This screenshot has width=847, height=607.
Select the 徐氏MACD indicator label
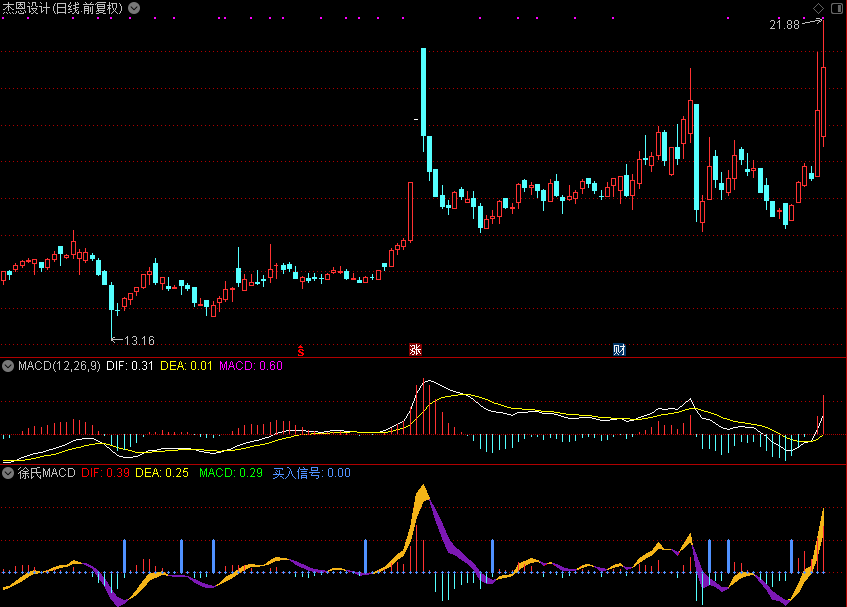click(46, 472)
